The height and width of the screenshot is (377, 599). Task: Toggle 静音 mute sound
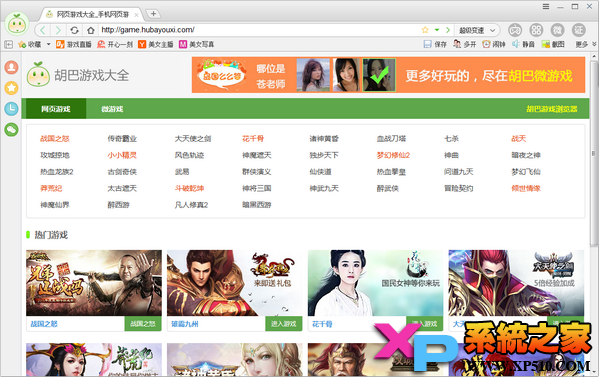(523, 44)
